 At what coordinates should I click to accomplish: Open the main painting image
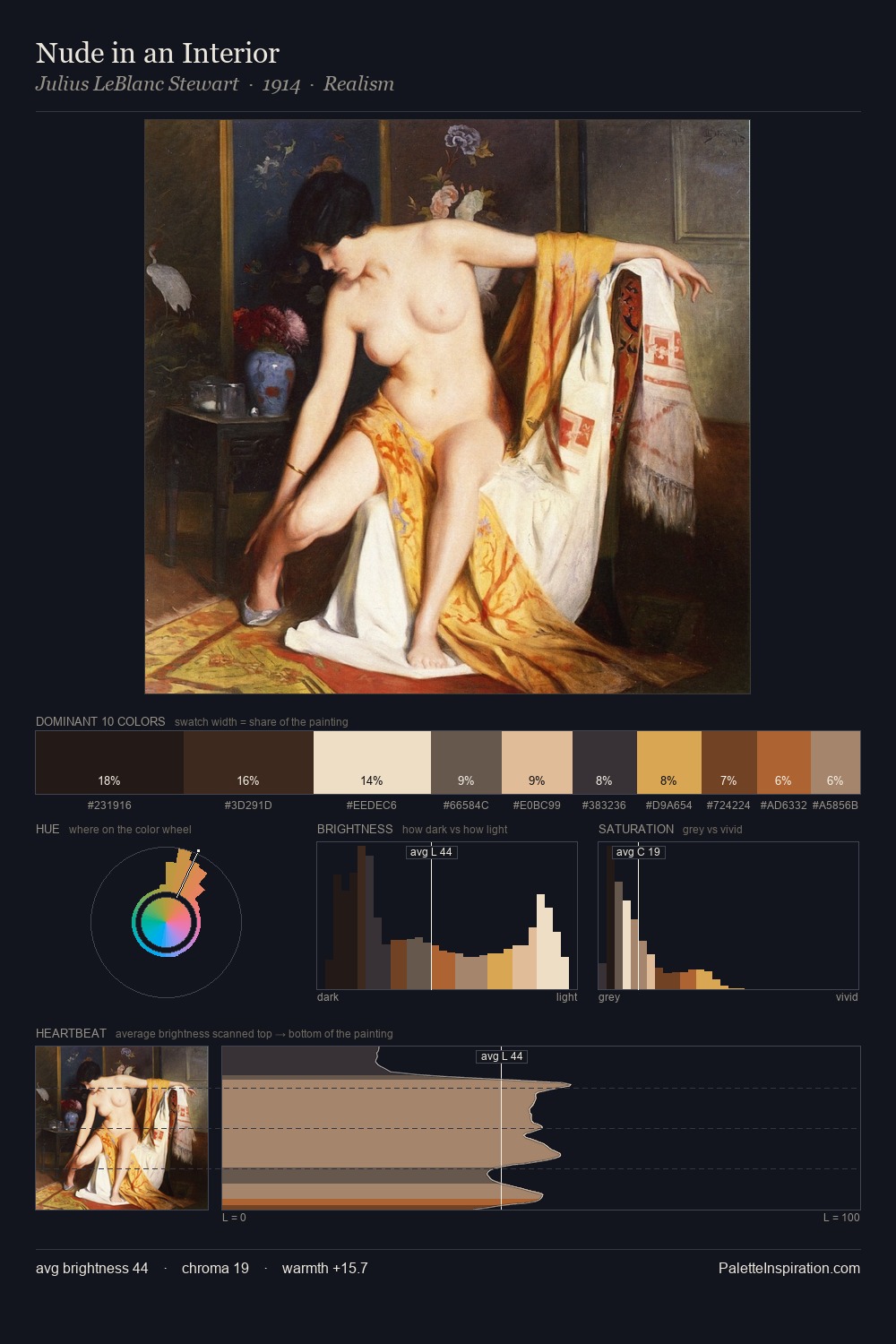click(x=447, y=407)
